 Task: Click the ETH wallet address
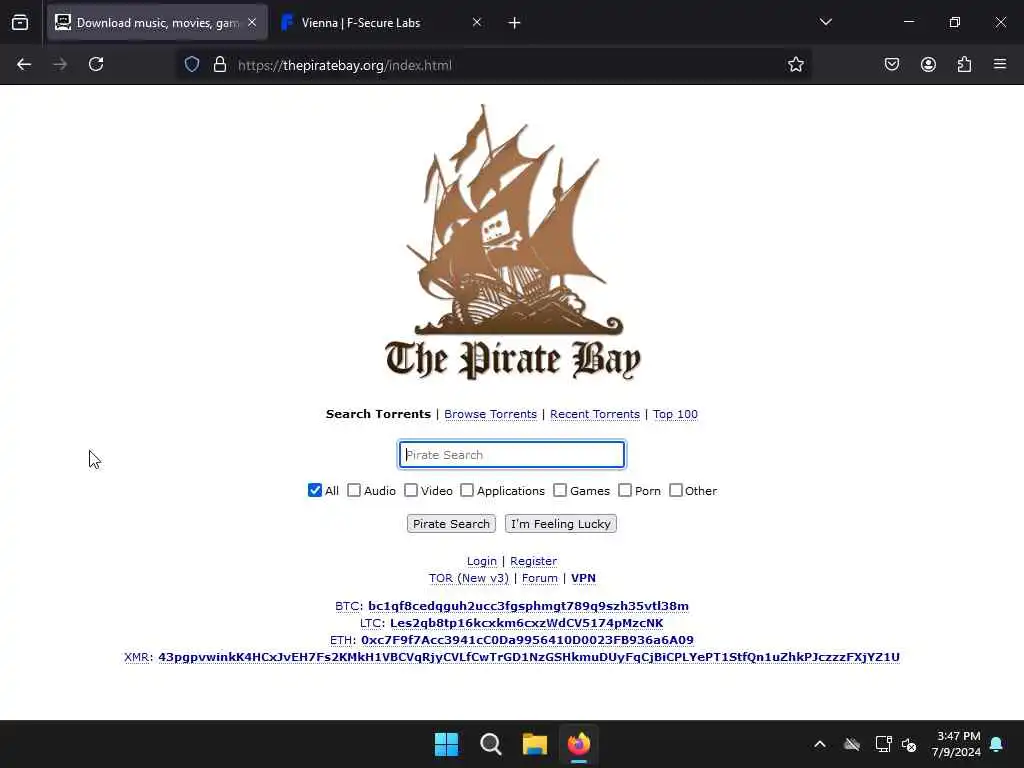tap(527, 640)
